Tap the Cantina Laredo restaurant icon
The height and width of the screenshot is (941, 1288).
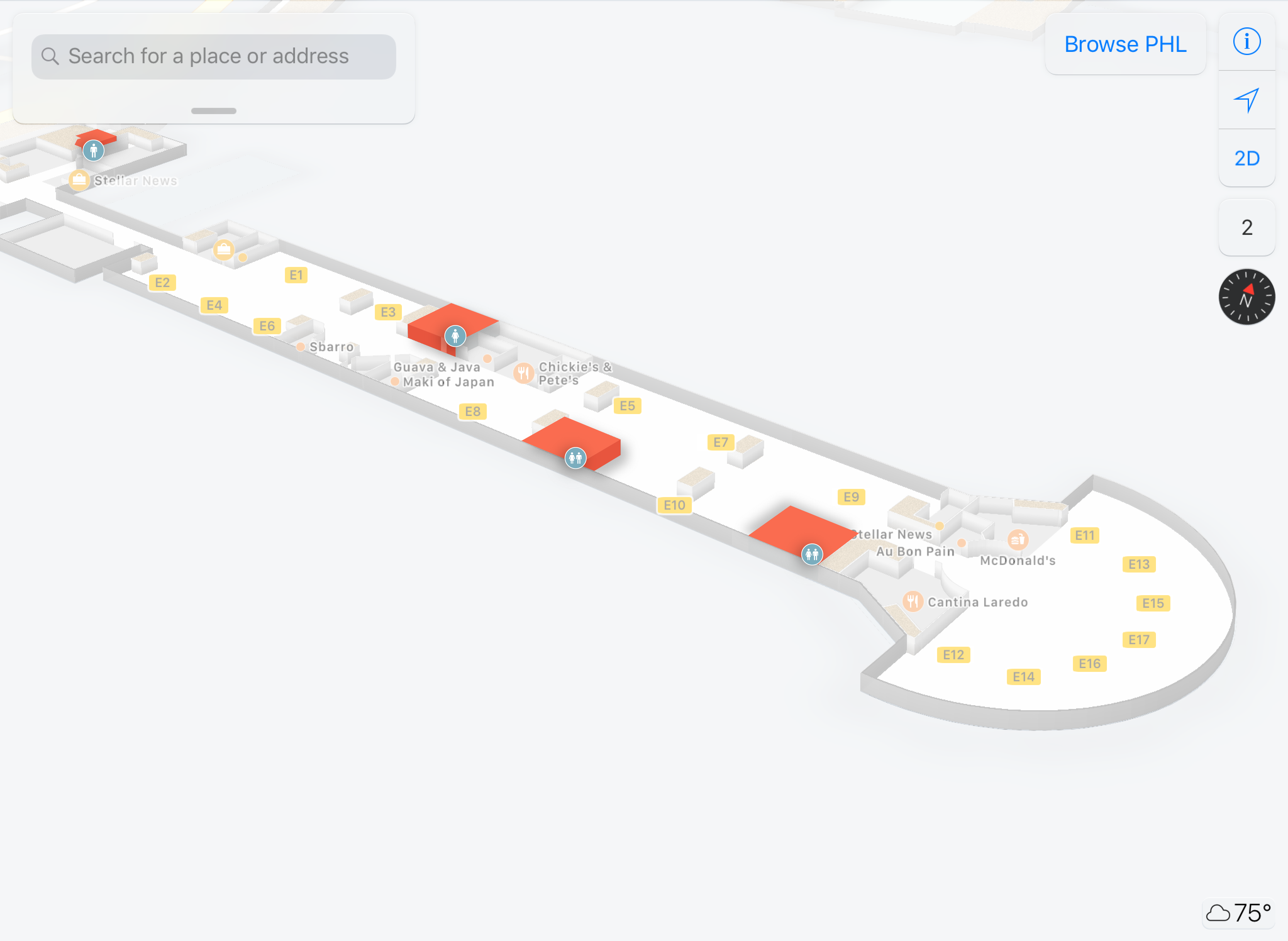tap(913, 601)
